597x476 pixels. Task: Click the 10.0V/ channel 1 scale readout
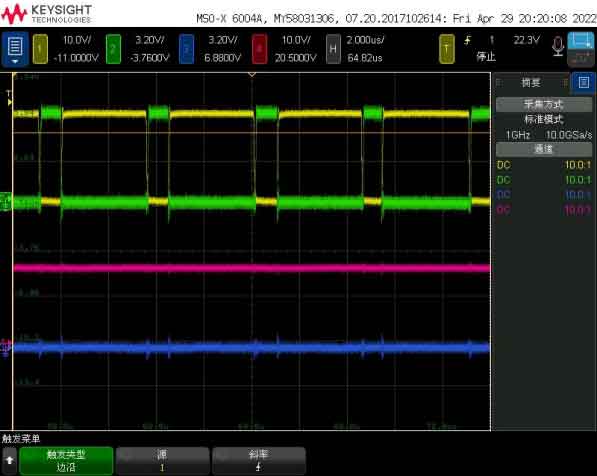pos(77,40)
